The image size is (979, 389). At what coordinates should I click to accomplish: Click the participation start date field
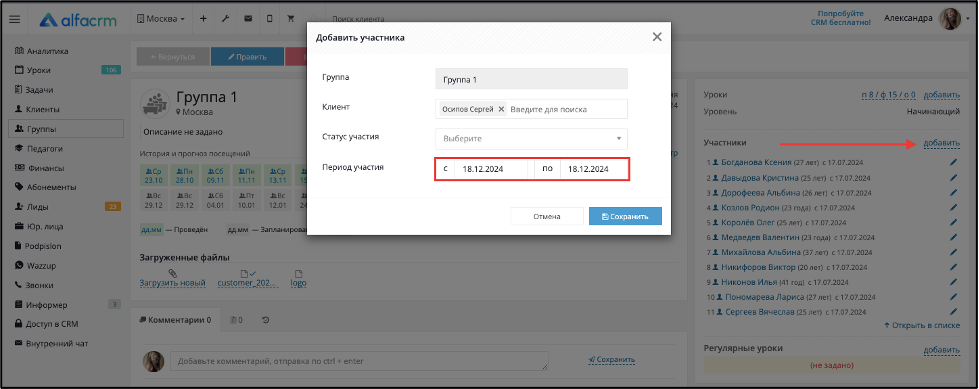(x=490, y=169)
